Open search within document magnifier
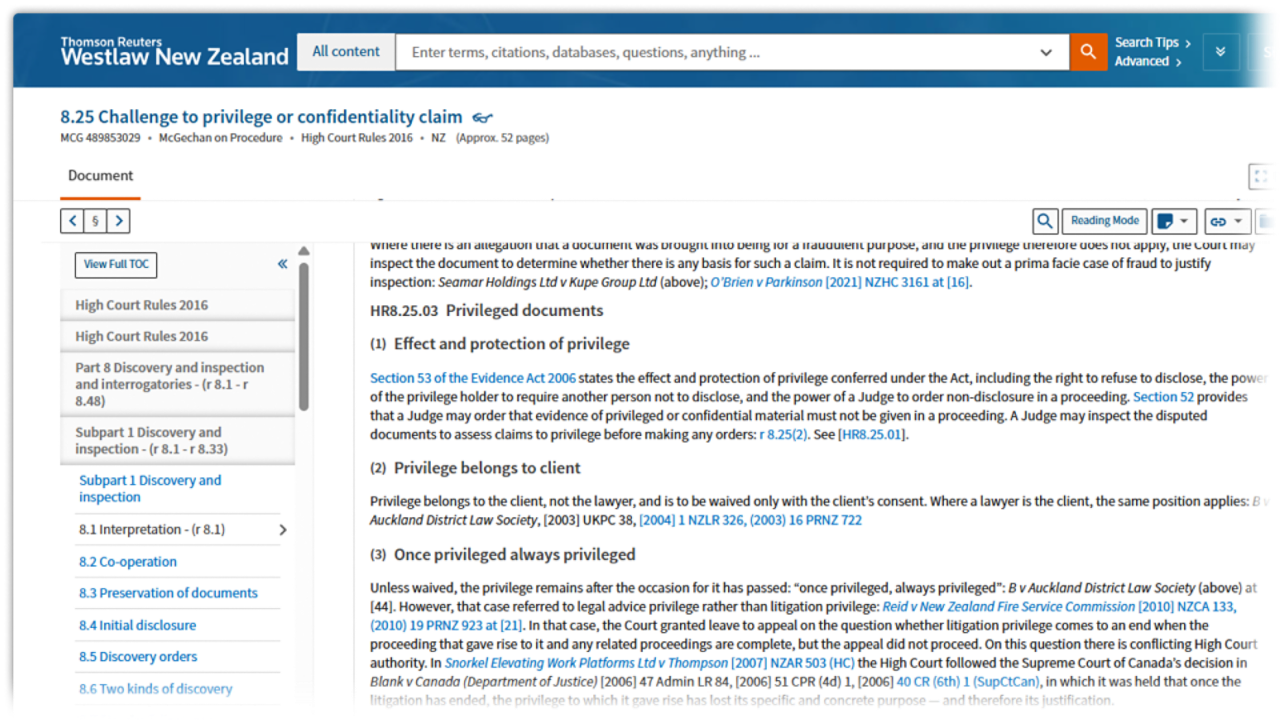This screenshot has height=720, width=1280. 1045,221
